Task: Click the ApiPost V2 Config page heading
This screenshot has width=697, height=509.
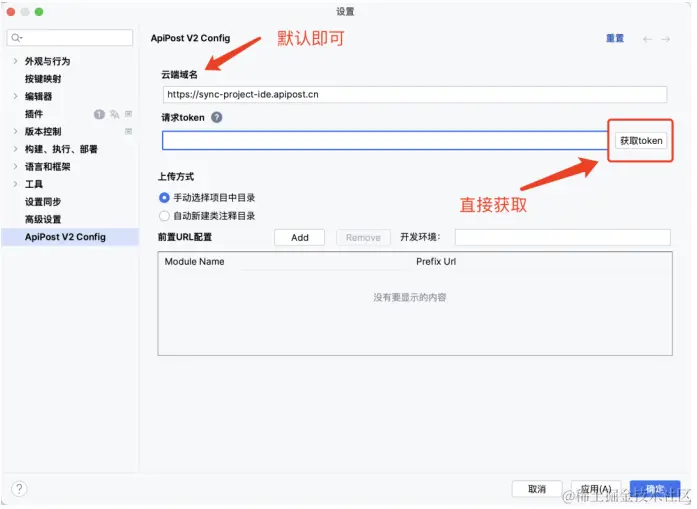Action: (192, 39)
